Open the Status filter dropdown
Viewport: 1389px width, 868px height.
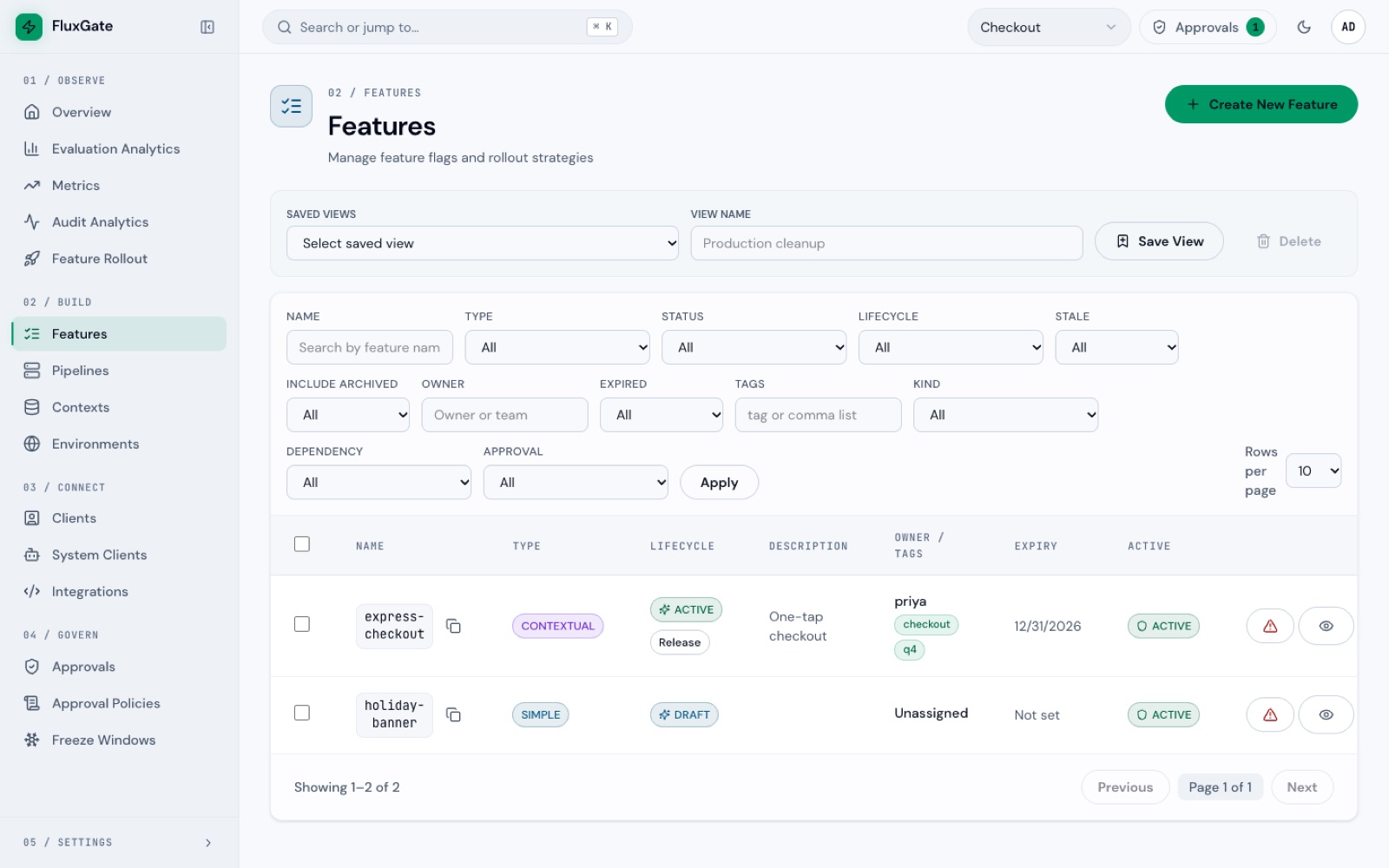(754, 347)
